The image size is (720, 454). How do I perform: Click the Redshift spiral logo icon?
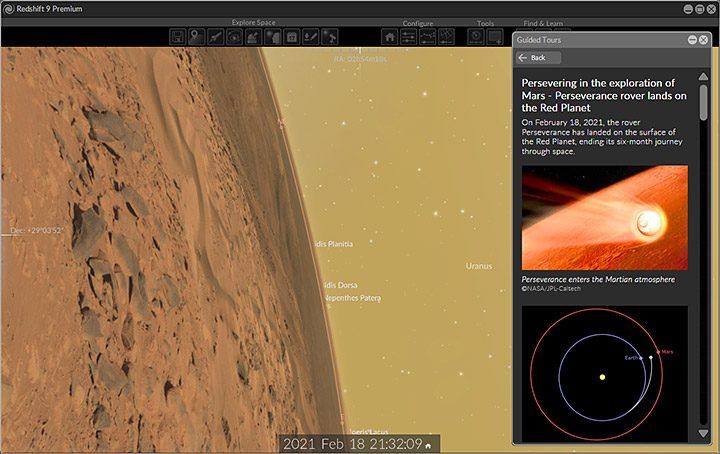point(8,9)
